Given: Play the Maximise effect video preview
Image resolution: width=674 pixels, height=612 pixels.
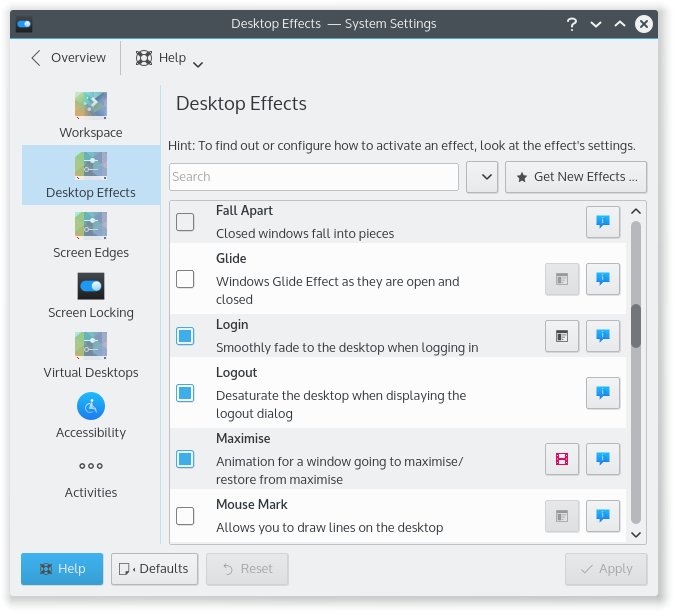Looking at the screenshot, I should click(x=562, y=459).
